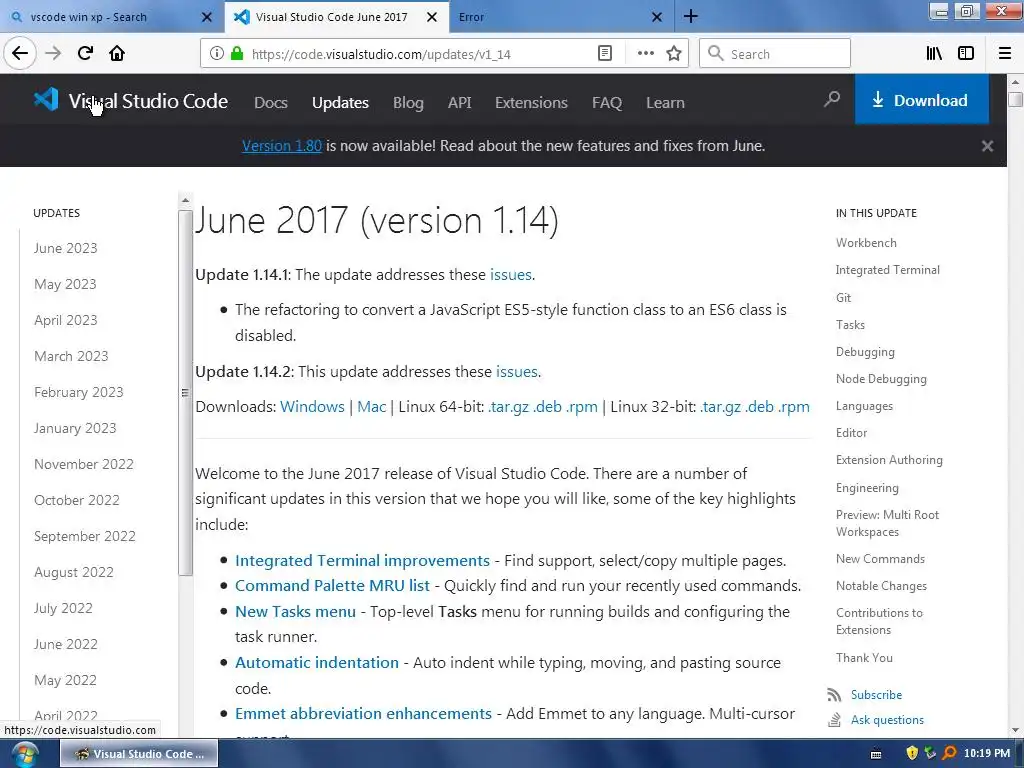Toggle reader view icon in address bar
This screenshot has height=768, width=1024.
coord(605,54)
